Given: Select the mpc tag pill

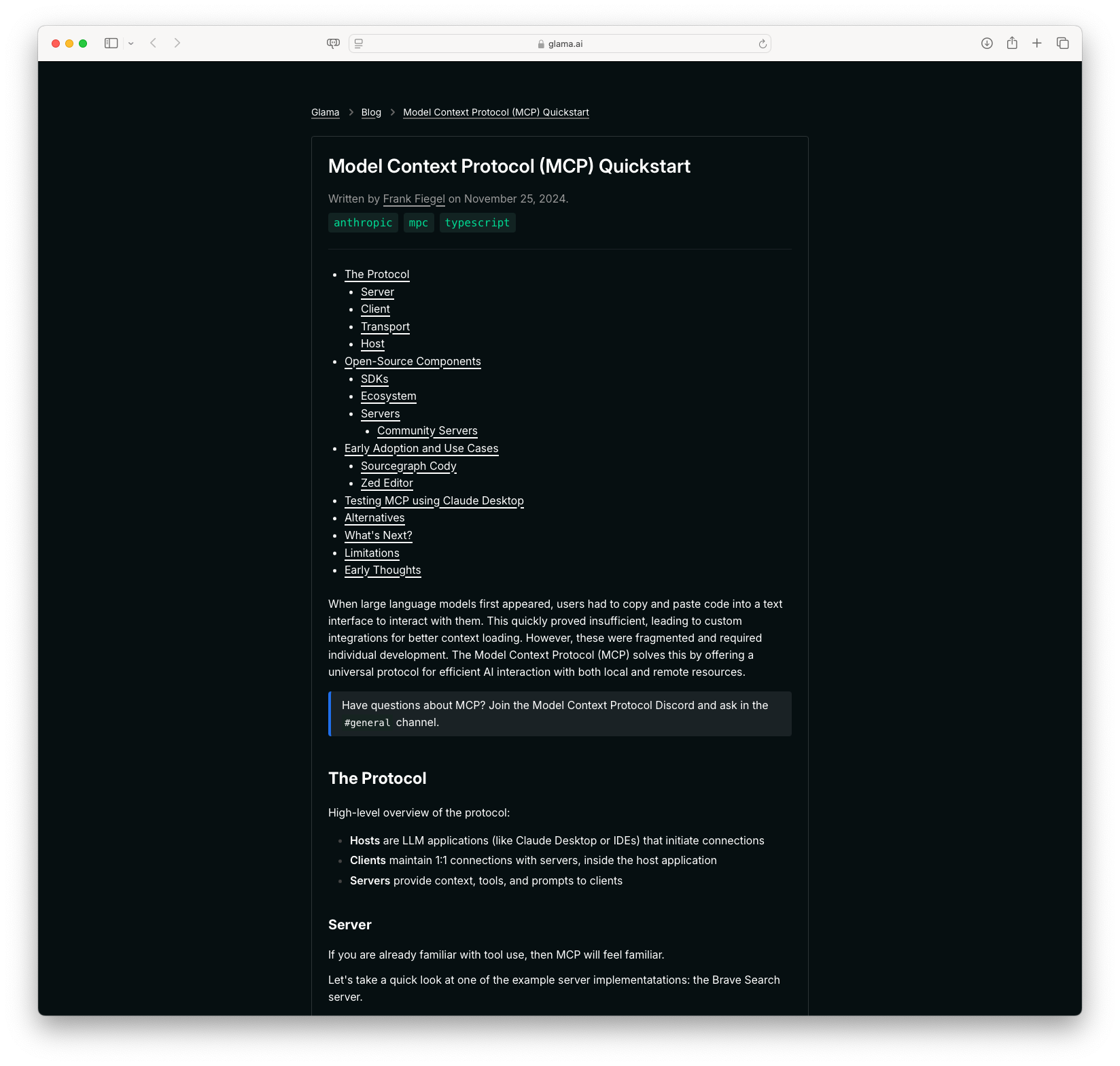Looking at the screenshot, I should click(419, 222).
